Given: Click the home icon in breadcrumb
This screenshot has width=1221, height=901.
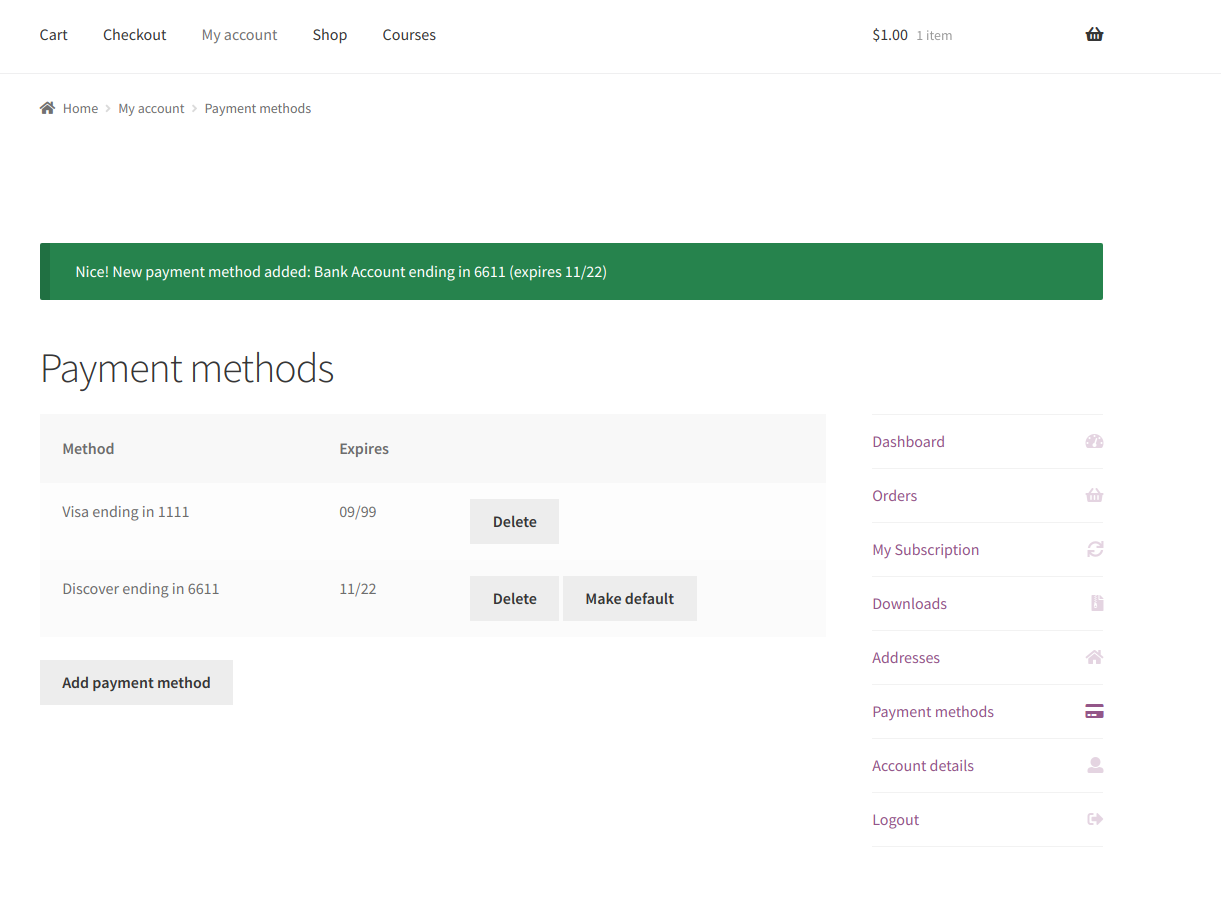Looking at the screenshot, I should pyautogui.click(x=47, y=108).
